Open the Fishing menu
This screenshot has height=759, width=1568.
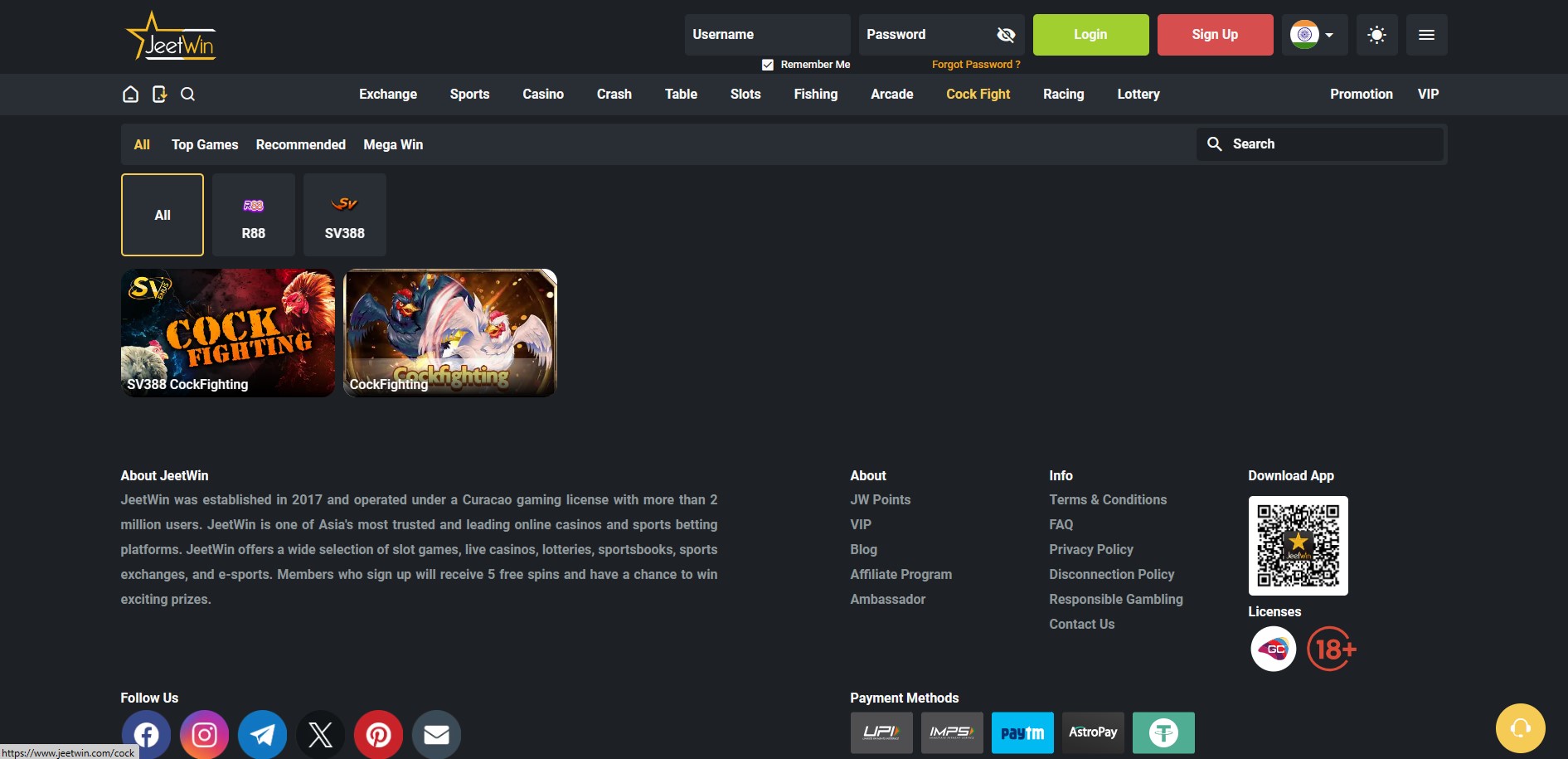tap(816, 94)
